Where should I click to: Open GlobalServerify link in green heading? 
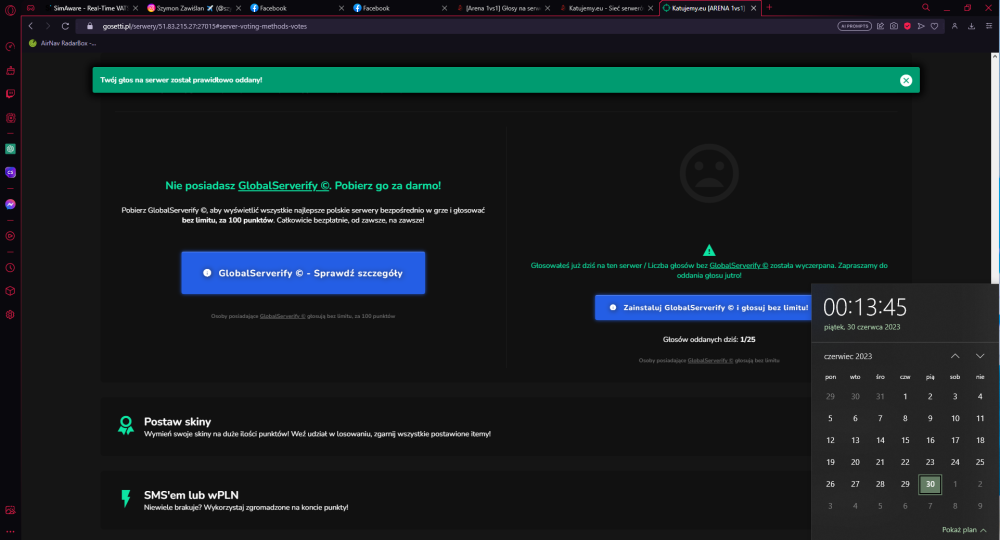pyautogui.click(x=284, y=186)
